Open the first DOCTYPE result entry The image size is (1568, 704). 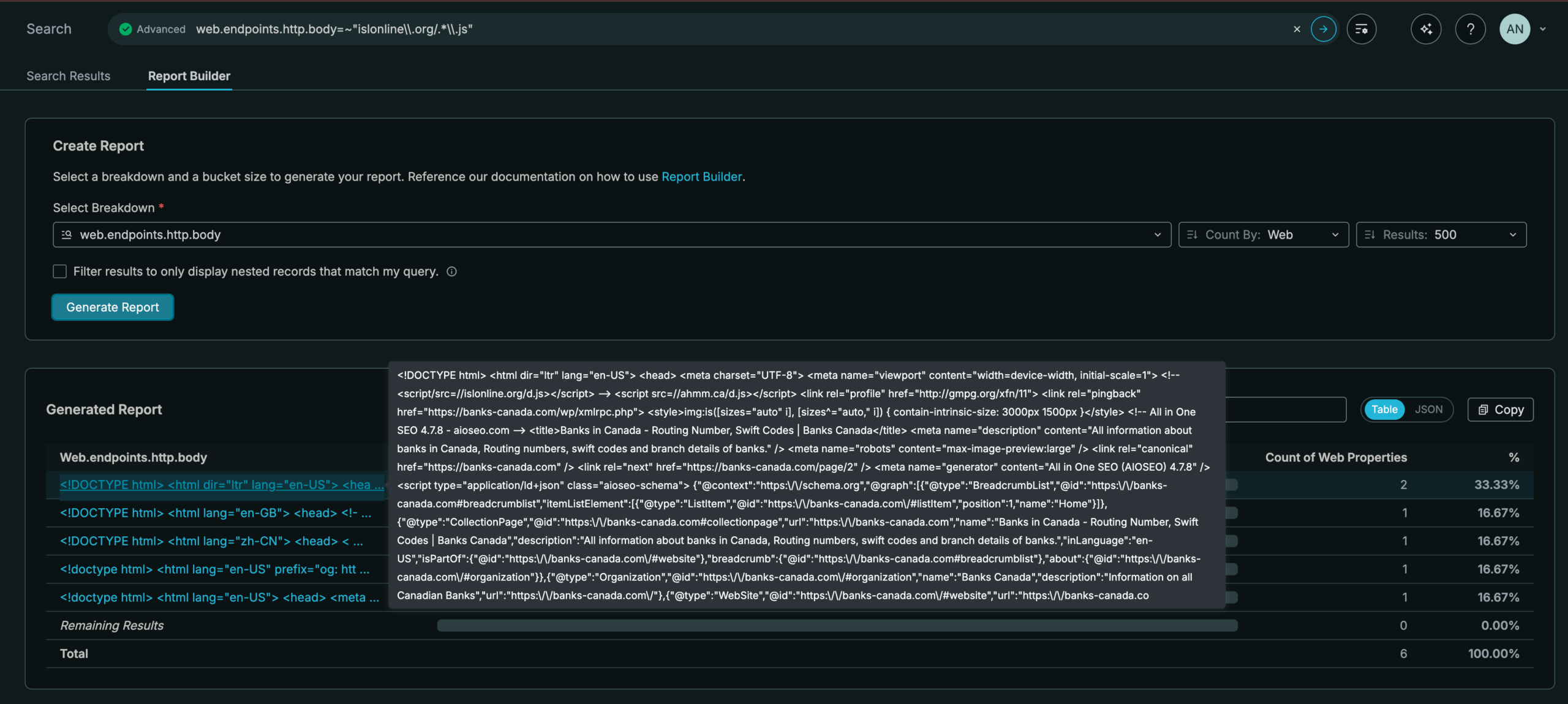tap(222, 484)
